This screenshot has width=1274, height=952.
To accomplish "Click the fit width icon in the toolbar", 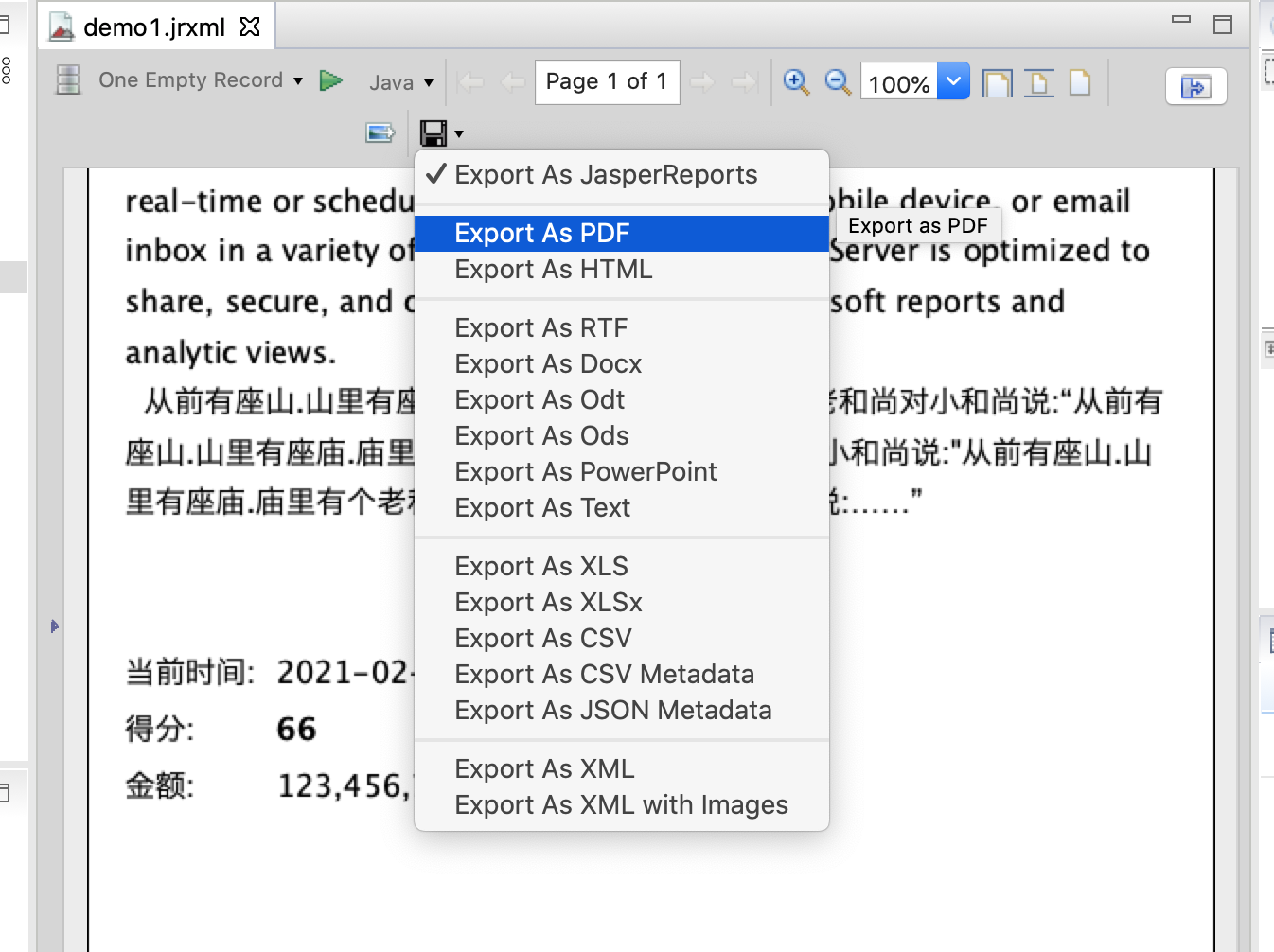I will [x=1038, y=83].
